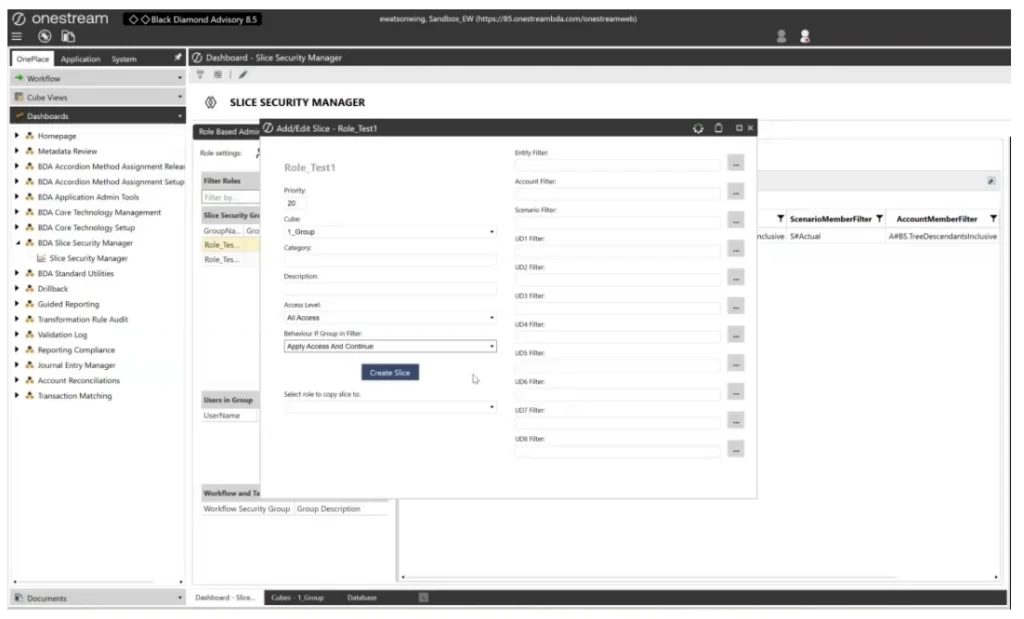Expand the Documents section at bottom
The image size is (1024, 619).
[98, 598]
